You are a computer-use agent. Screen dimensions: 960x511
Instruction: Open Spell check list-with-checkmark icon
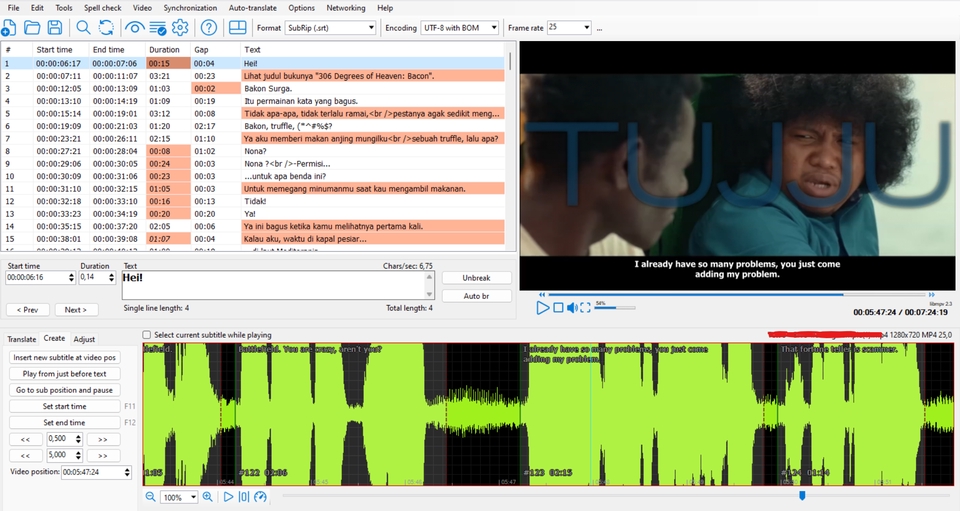[x=157, y=28]
